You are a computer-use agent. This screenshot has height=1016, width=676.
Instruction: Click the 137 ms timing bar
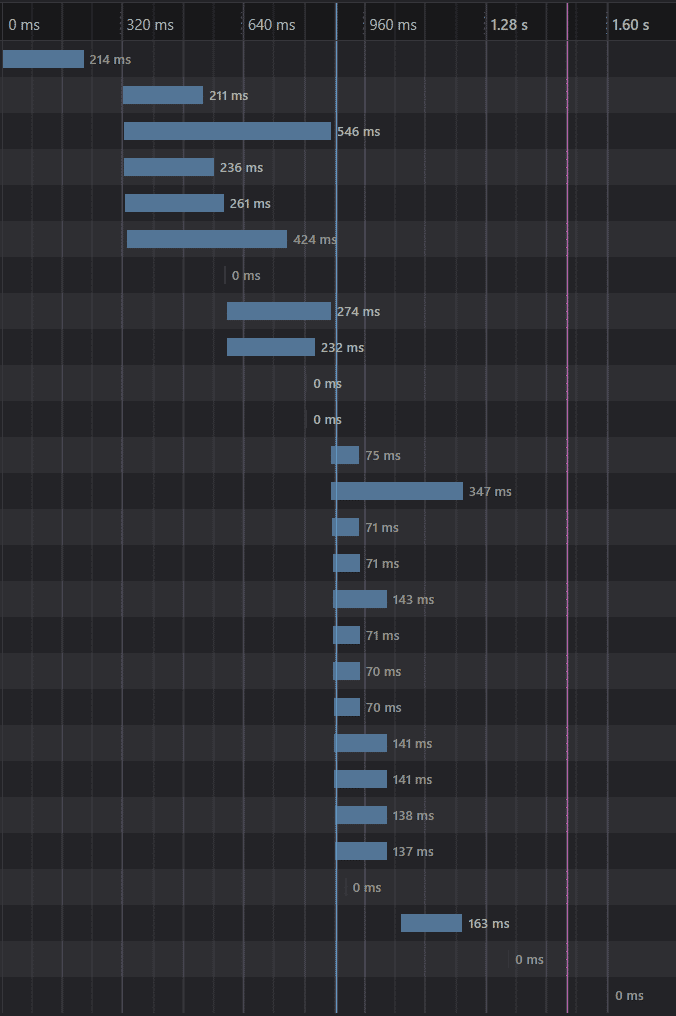click(x=361, y=851)
